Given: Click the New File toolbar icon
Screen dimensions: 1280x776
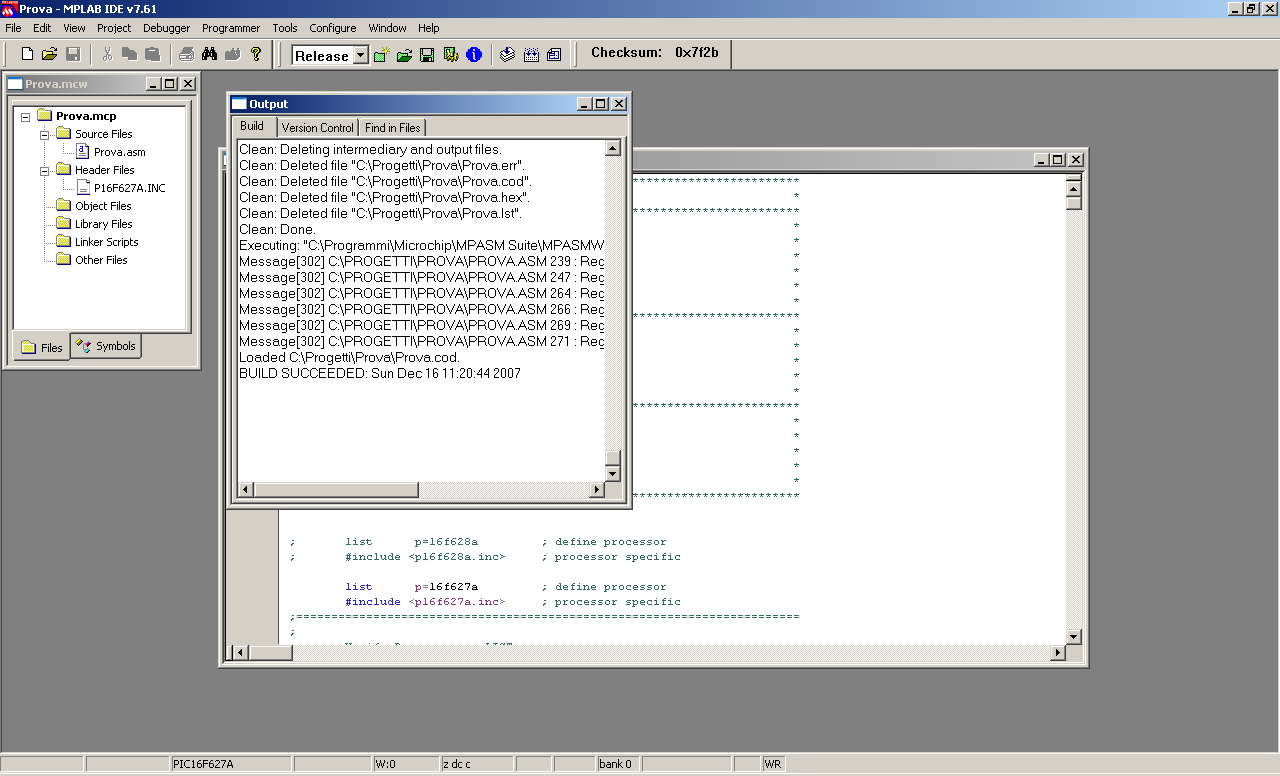Looking at the screenshot, I should 28,54.
